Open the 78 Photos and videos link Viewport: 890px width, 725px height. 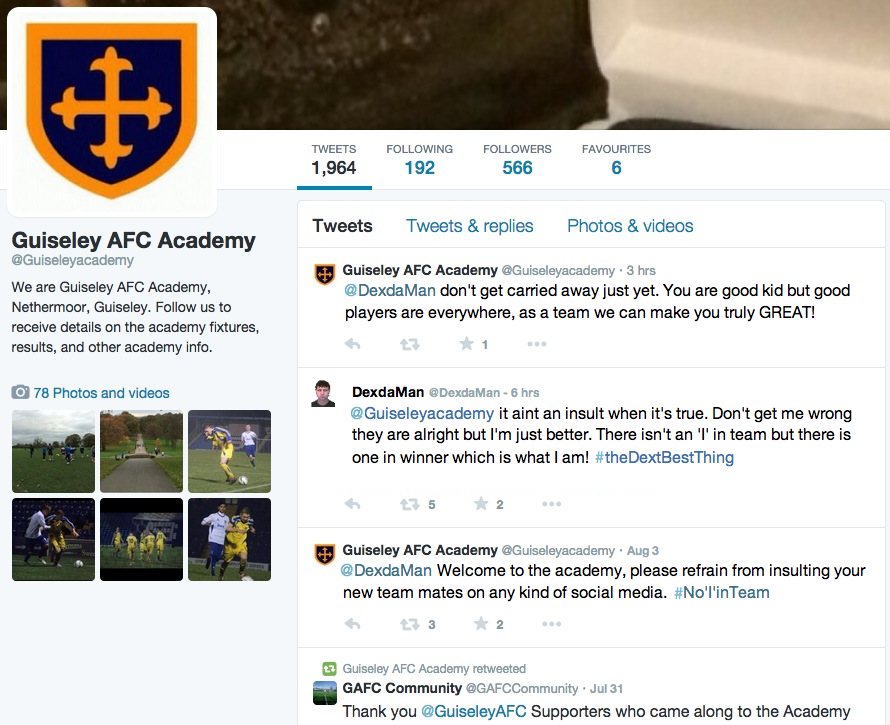click(101, 393)
